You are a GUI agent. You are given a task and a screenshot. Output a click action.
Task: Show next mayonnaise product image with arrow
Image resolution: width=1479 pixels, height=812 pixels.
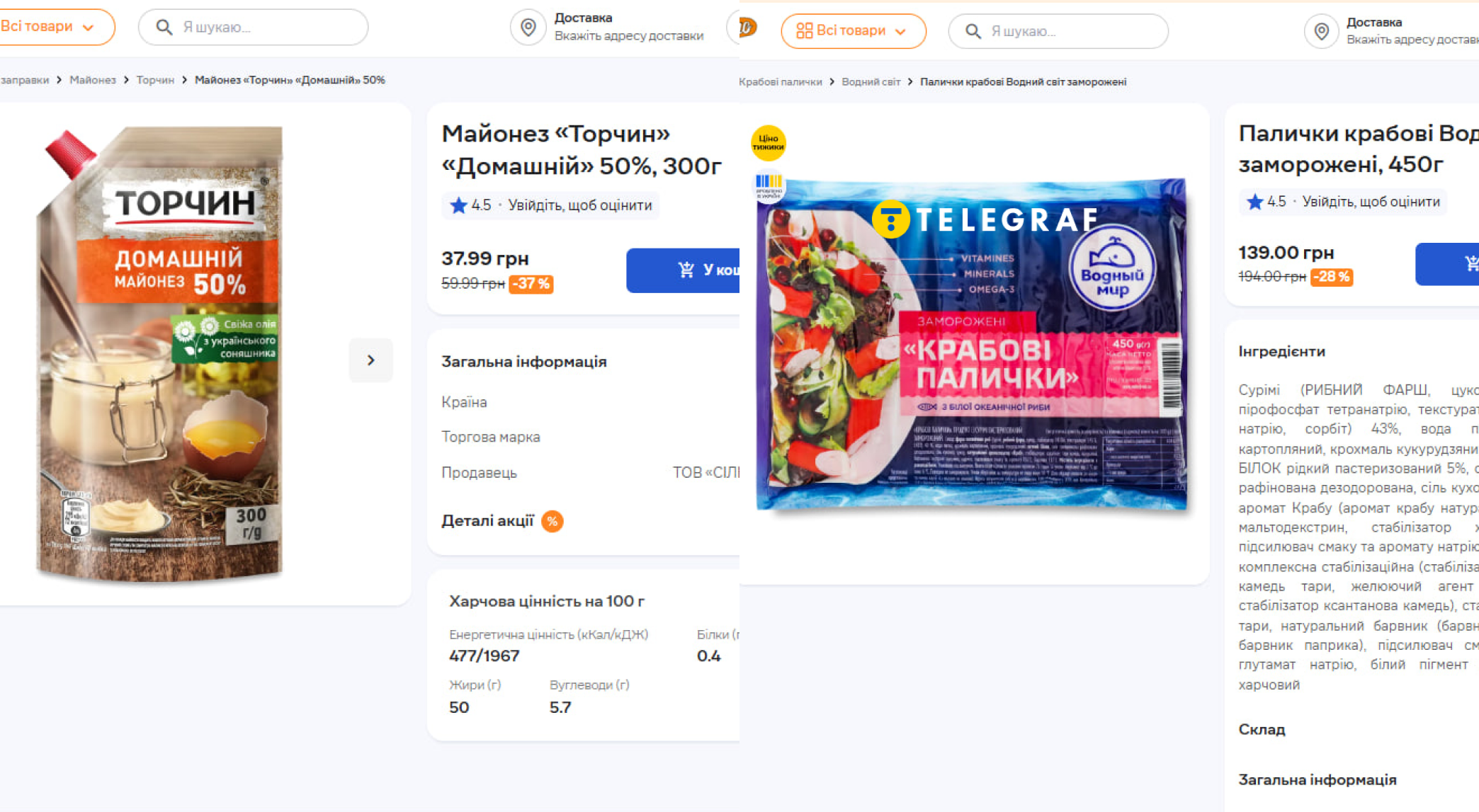click(370, 360)
